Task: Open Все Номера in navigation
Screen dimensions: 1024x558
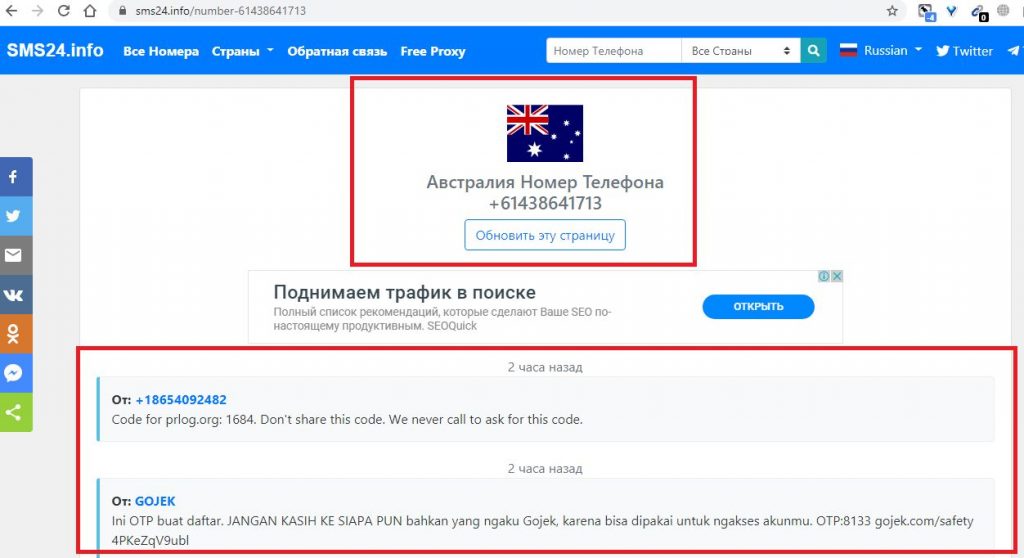Action: [x=161, y=51]
